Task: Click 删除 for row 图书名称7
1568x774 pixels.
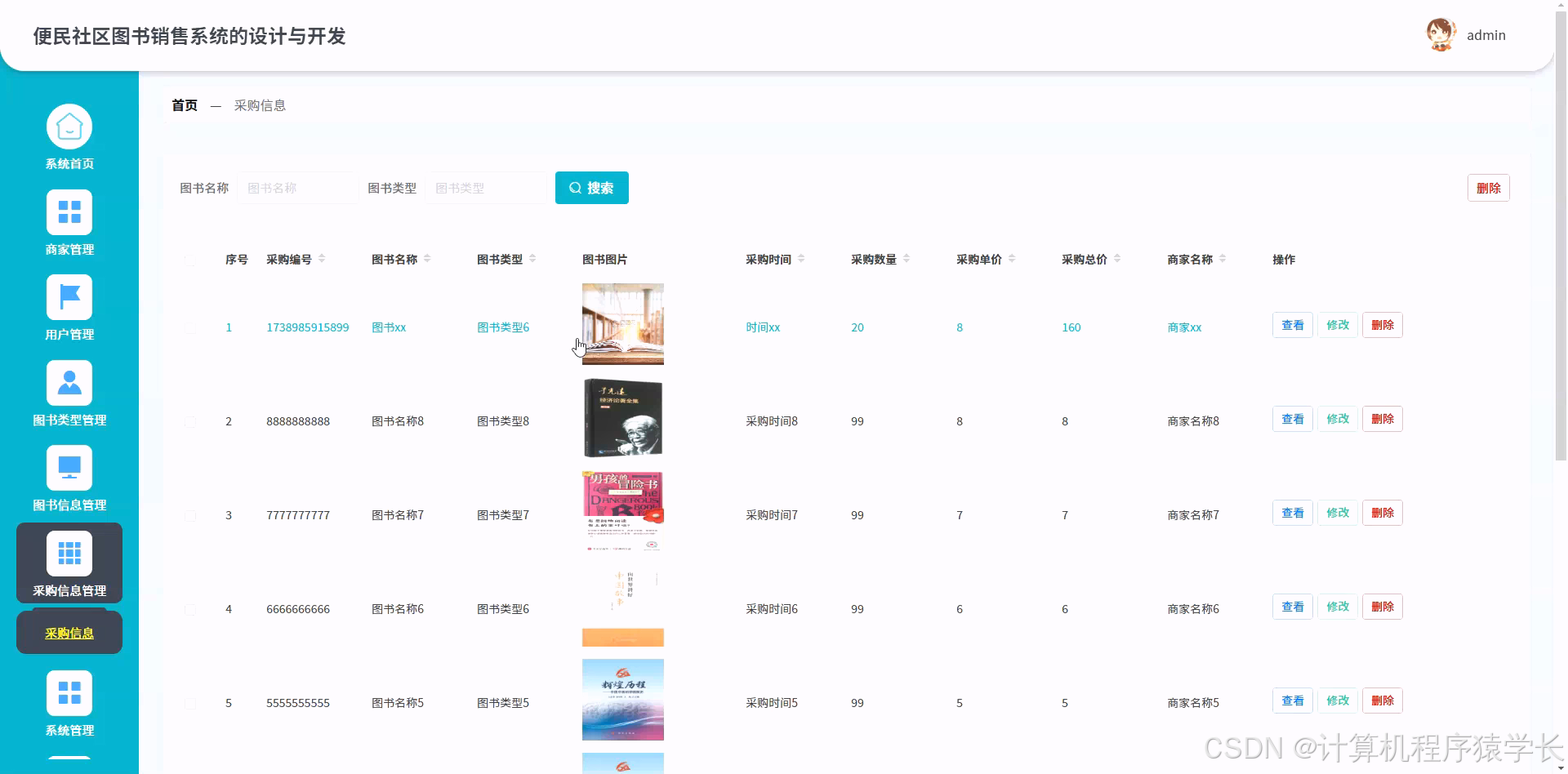Action: coord(1383,513)
